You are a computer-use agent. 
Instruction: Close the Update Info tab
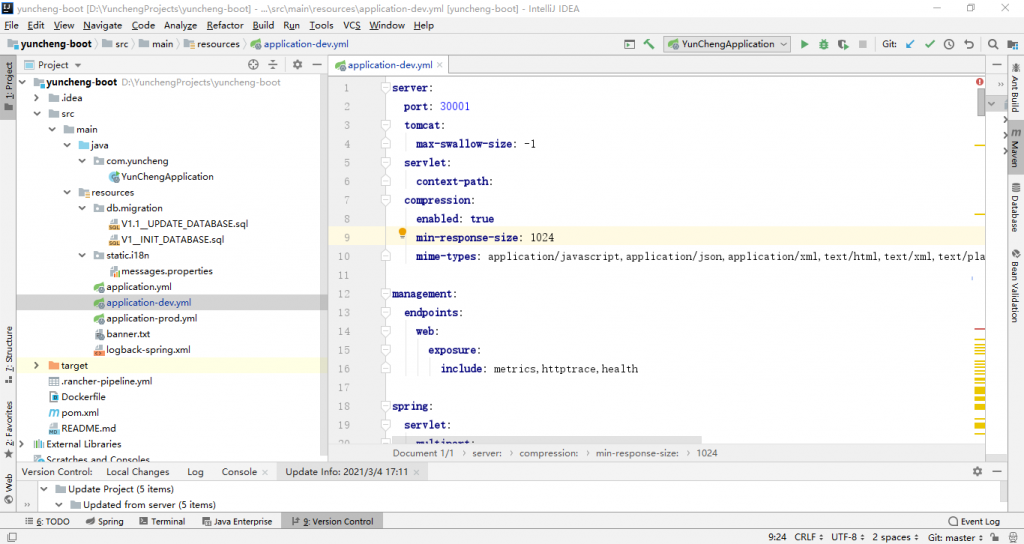pyautogui.click(x=416, y=472)
